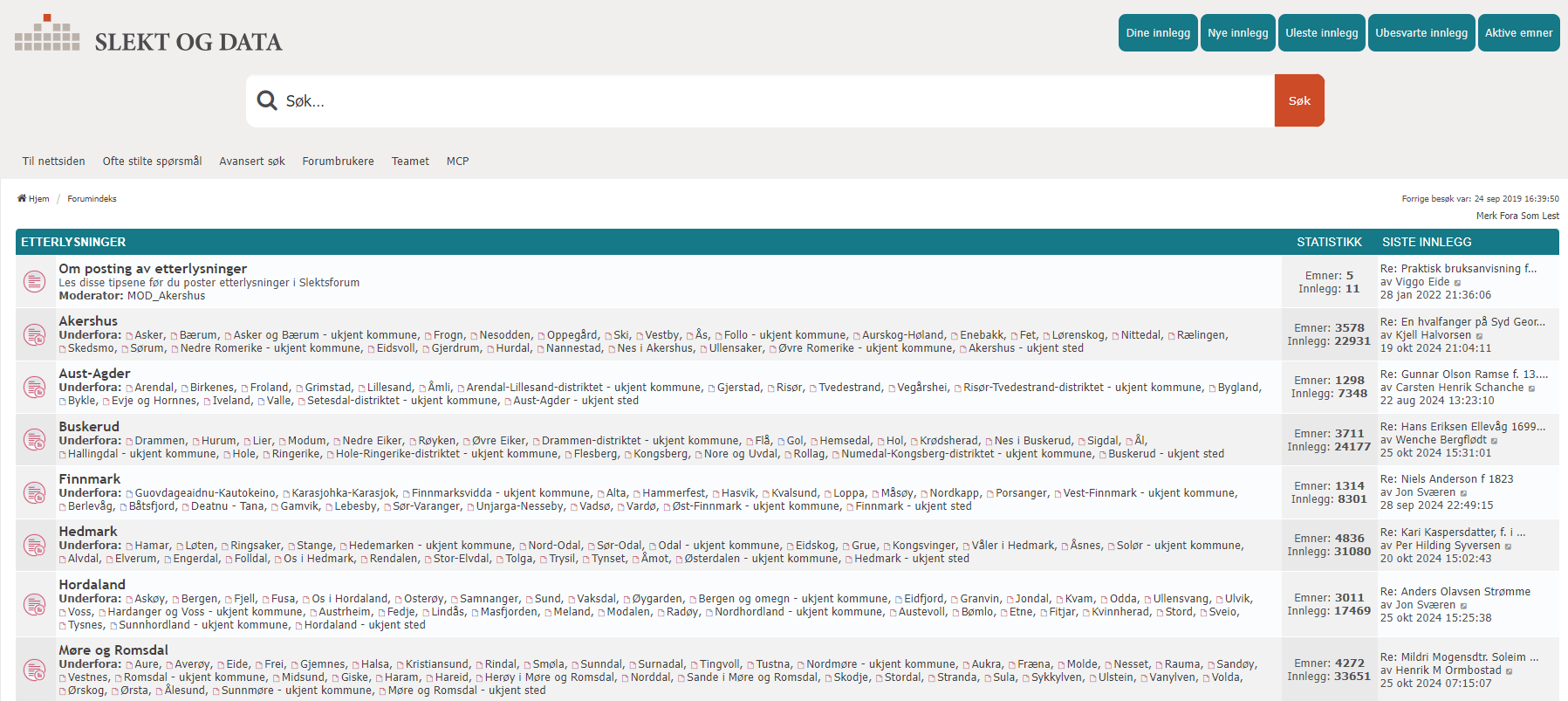The height and width of the screenshot is (701, 1568).
Task: Click the Hordaland forum folder icon
Action: (x=35, y=604)
